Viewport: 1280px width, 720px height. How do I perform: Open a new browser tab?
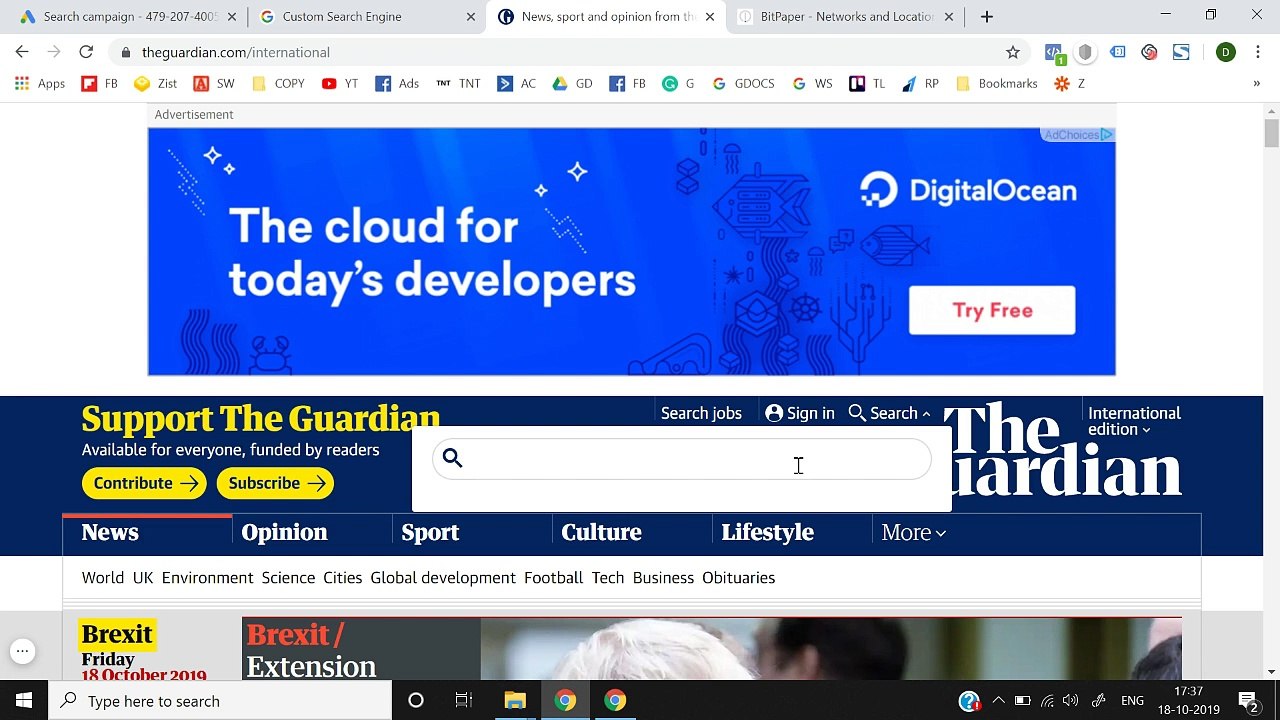coord(987,17)
